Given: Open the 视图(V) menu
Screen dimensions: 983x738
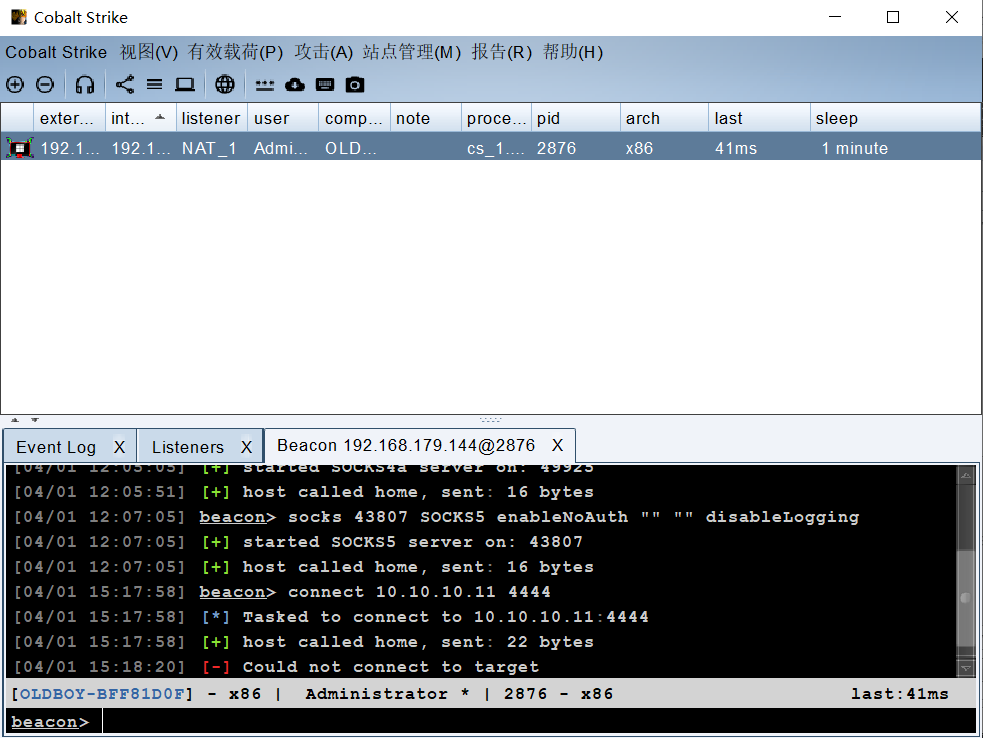Looking at the screenshot, I should click(149, 52).
